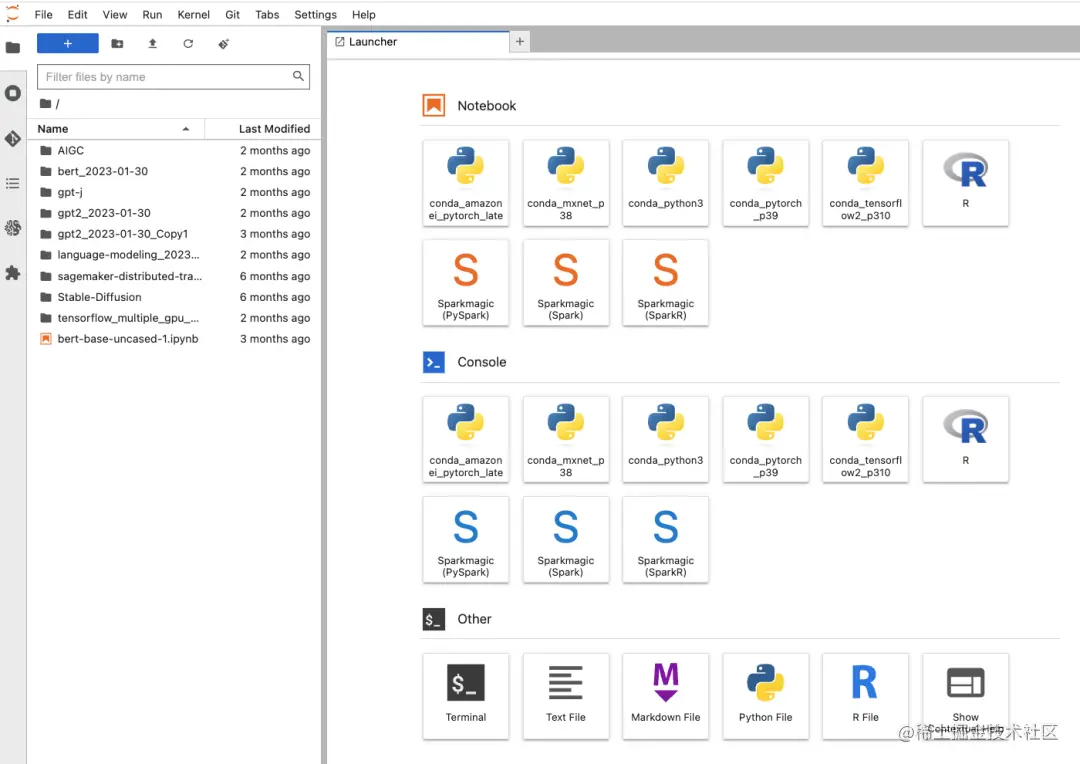
Task: Create a new R File
Action: coord(865,696)
